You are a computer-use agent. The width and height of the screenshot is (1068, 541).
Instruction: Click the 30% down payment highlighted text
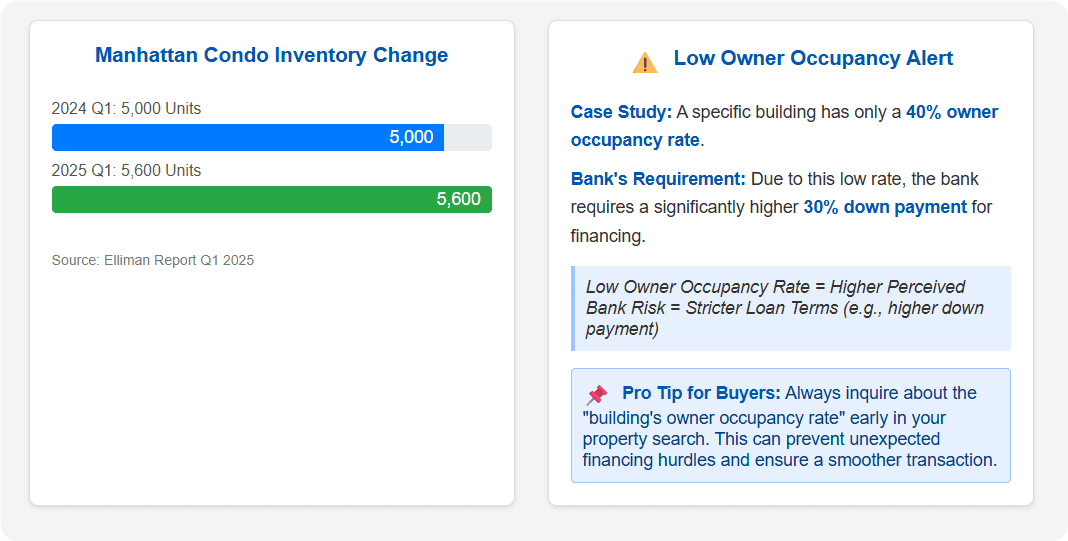(884, 207)
